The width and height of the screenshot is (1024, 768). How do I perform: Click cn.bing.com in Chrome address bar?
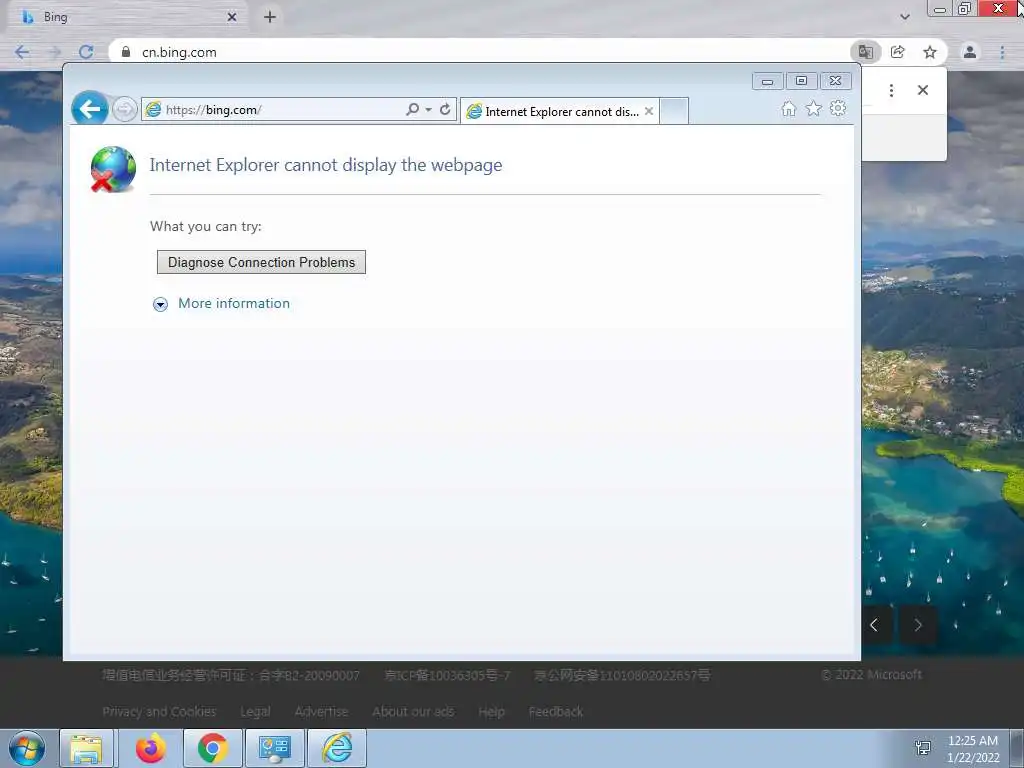pyautogui.click(x=180, y=52)
